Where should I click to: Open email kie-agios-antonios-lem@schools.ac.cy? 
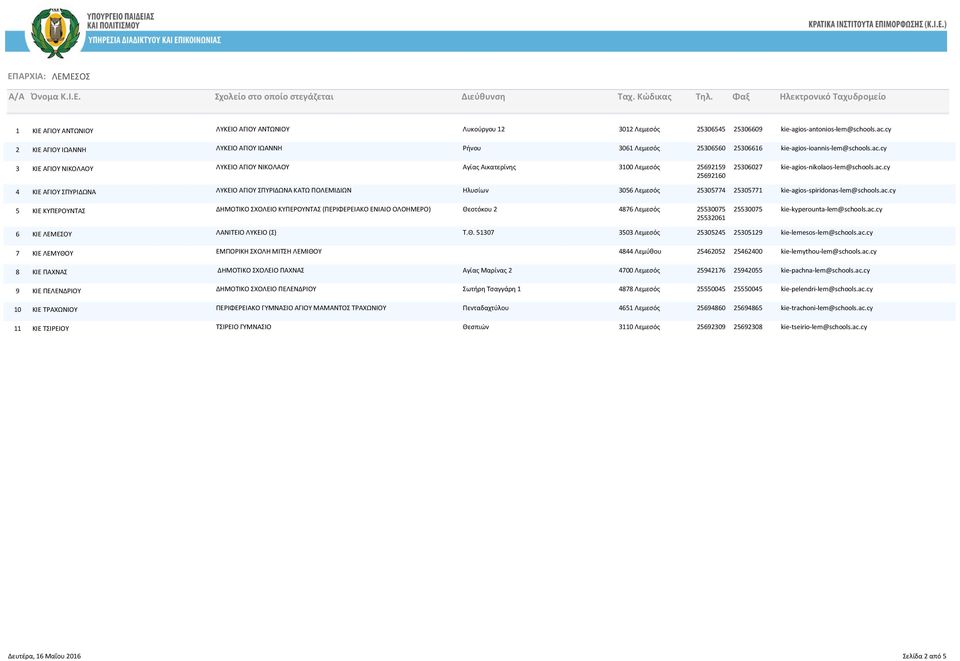pos(836,130)
